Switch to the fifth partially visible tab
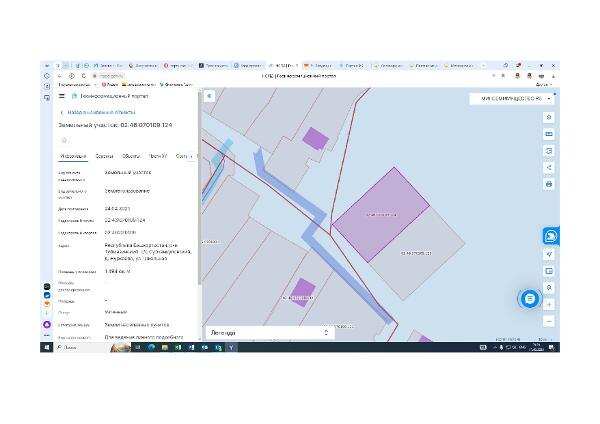Screen dimensions: 600x424 pyautogui.click(x=181, y=156)
